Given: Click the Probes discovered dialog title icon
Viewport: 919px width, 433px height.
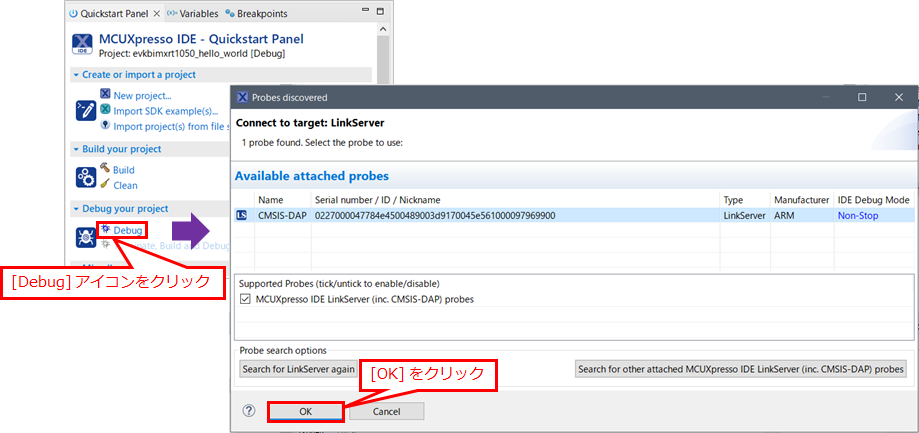Looking at the screenshot, I should [x=242, y=97].
